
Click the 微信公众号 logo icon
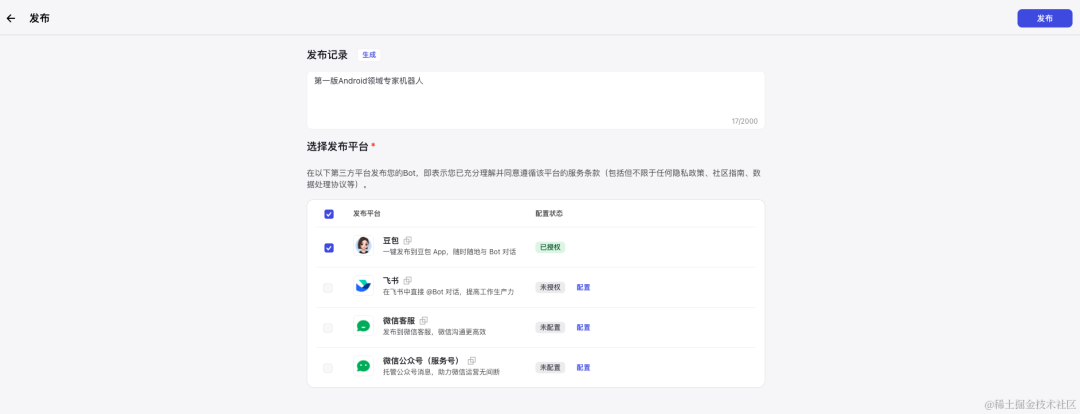coord(364,366)
